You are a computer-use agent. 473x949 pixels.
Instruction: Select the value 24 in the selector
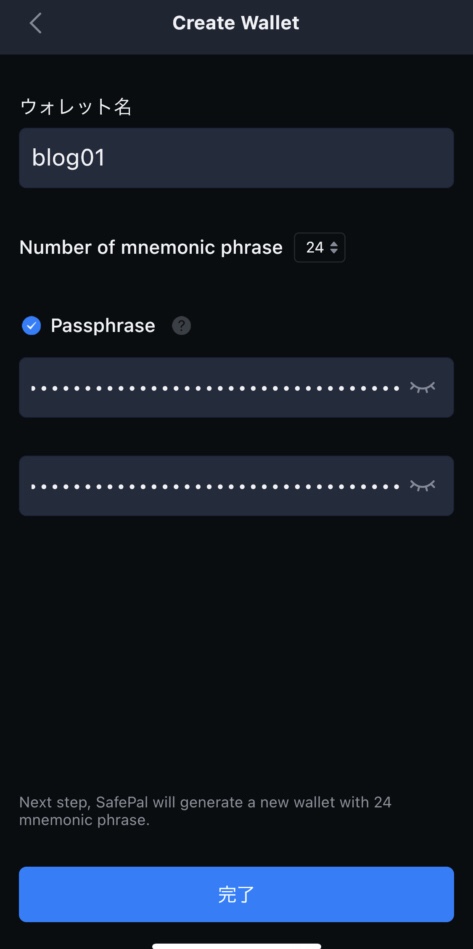pyautogui.click(x=315, y=248)
